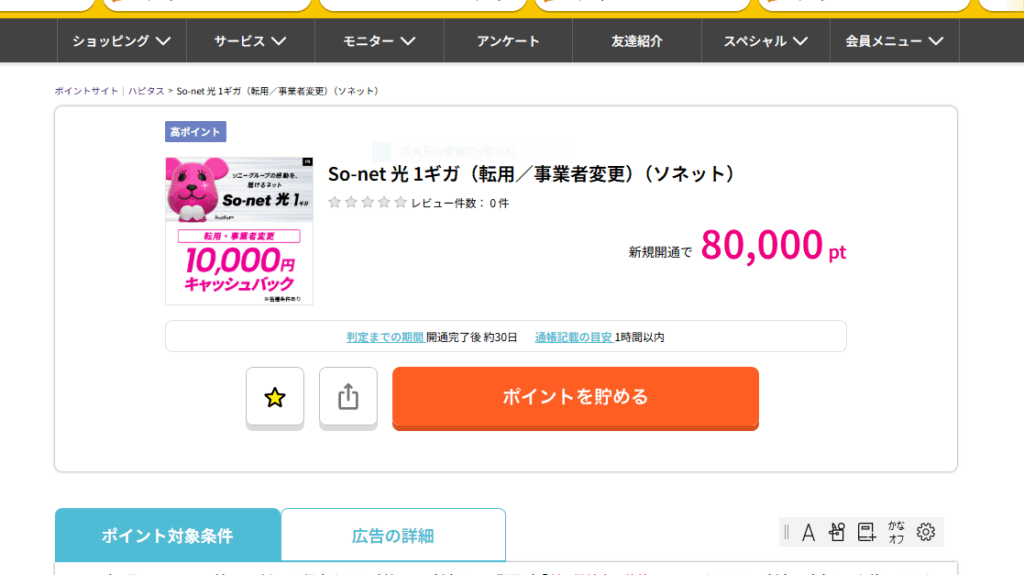The height and width of the screenshot is (575, 1024).
Task: Click the So-net 光 pink bear thumbnail
Action: 239,230
